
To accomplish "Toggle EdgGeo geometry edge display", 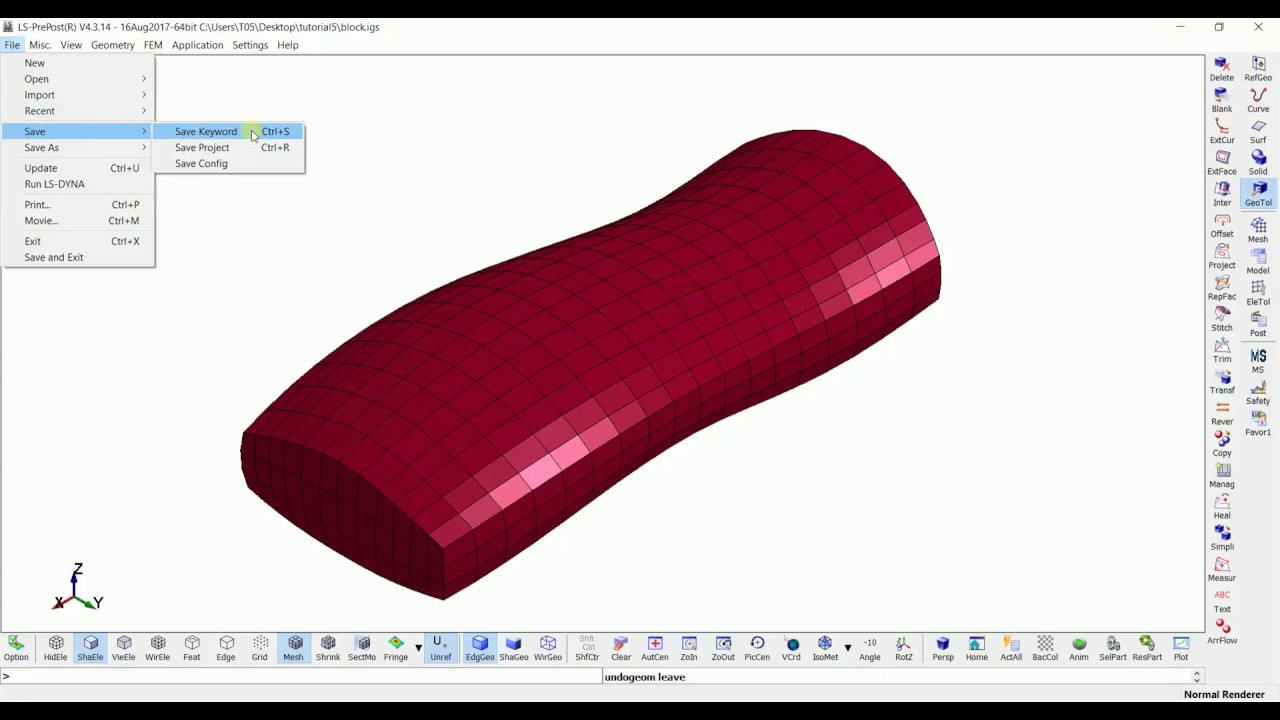I will 480,648.
